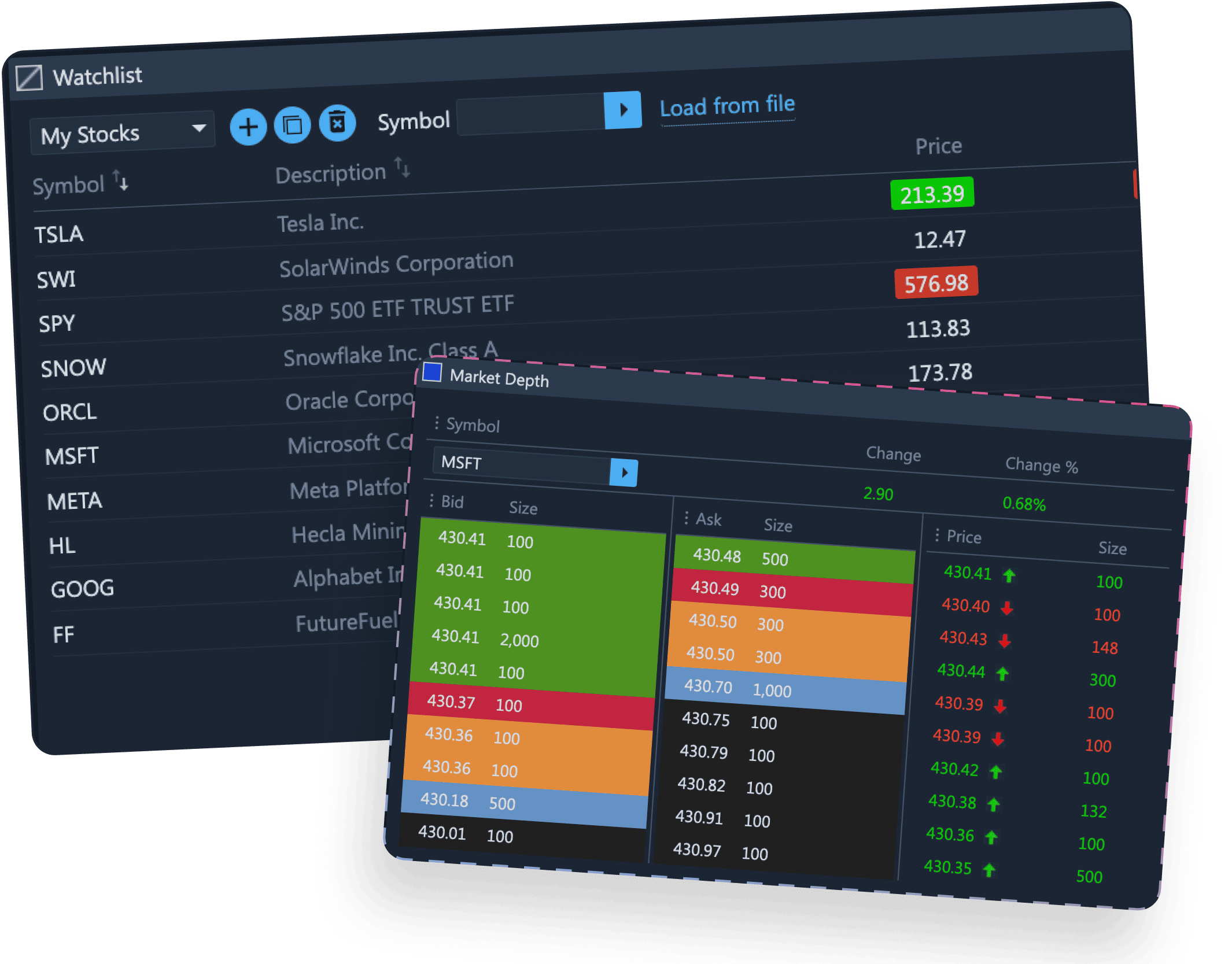Click the Price column header in Watchlist
This screenshot has width=1232, height=964.
[938, 146]
